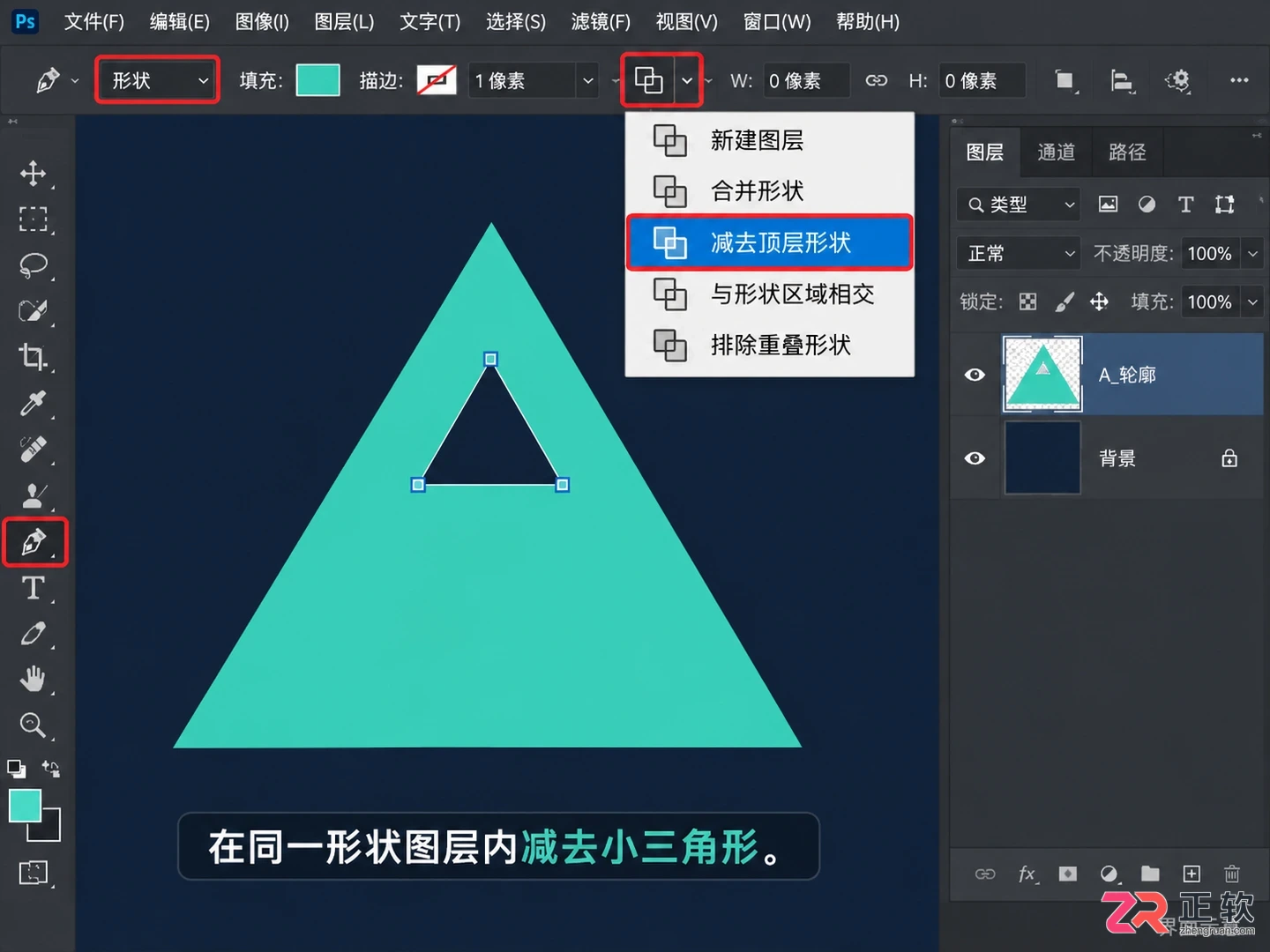Select the Lasso tool
Viewport: 1270px width, 952px height.
pos(34,264)
